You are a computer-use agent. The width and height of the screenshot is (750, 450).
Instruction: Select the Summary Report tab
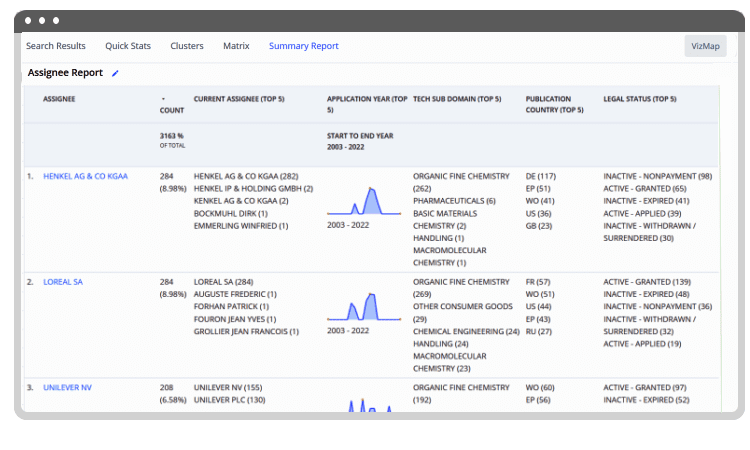tap(303, 46)
